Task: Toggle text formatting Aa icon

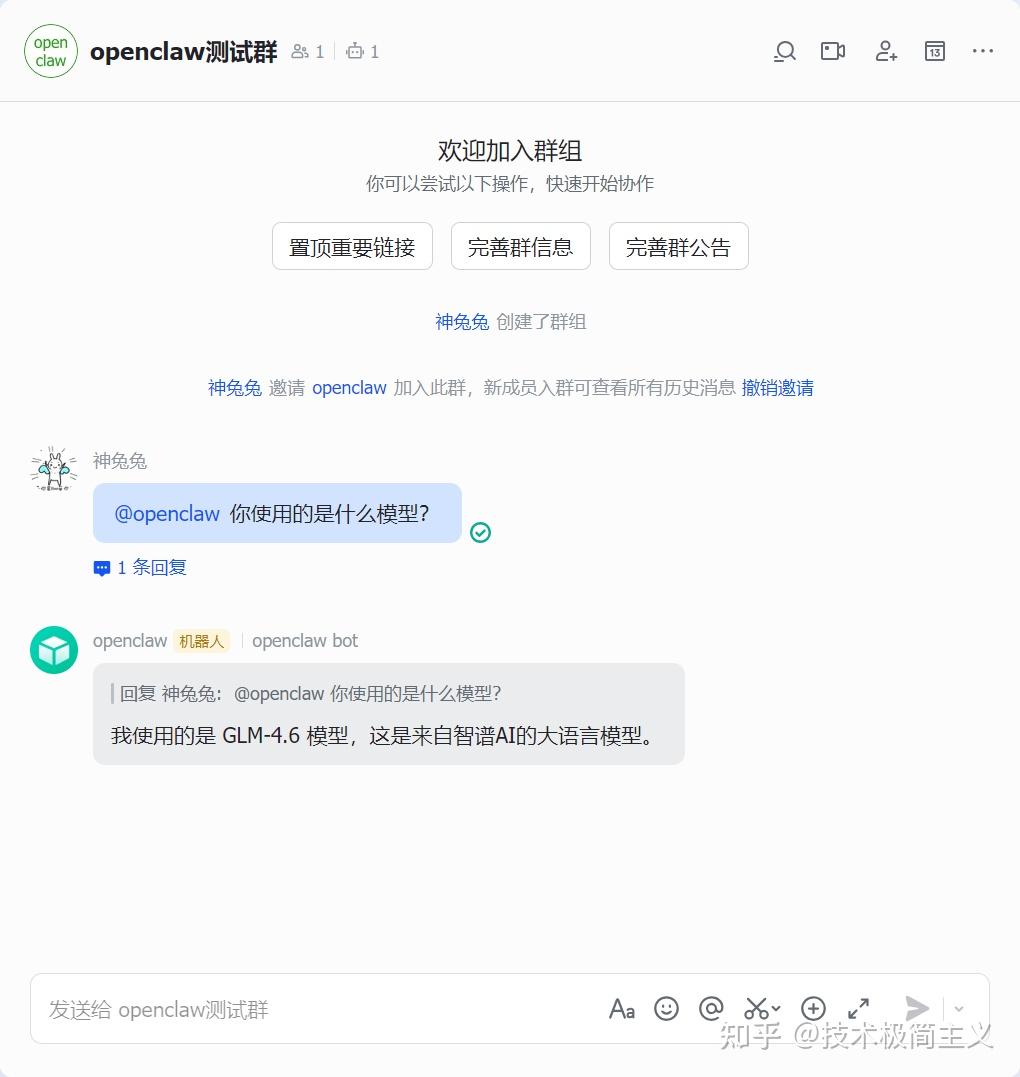Action: click(x=622, y=1008)
